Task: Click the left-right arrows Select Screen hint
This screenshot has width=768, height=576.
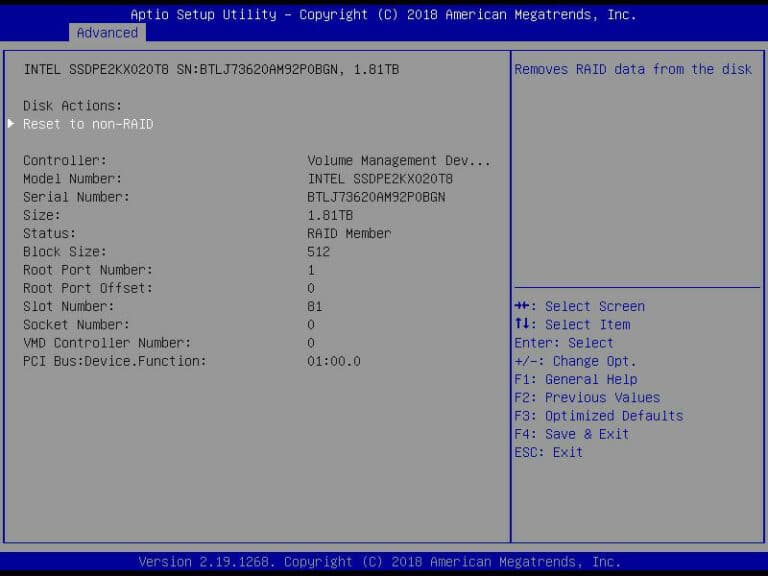Action: coord(579,306)
